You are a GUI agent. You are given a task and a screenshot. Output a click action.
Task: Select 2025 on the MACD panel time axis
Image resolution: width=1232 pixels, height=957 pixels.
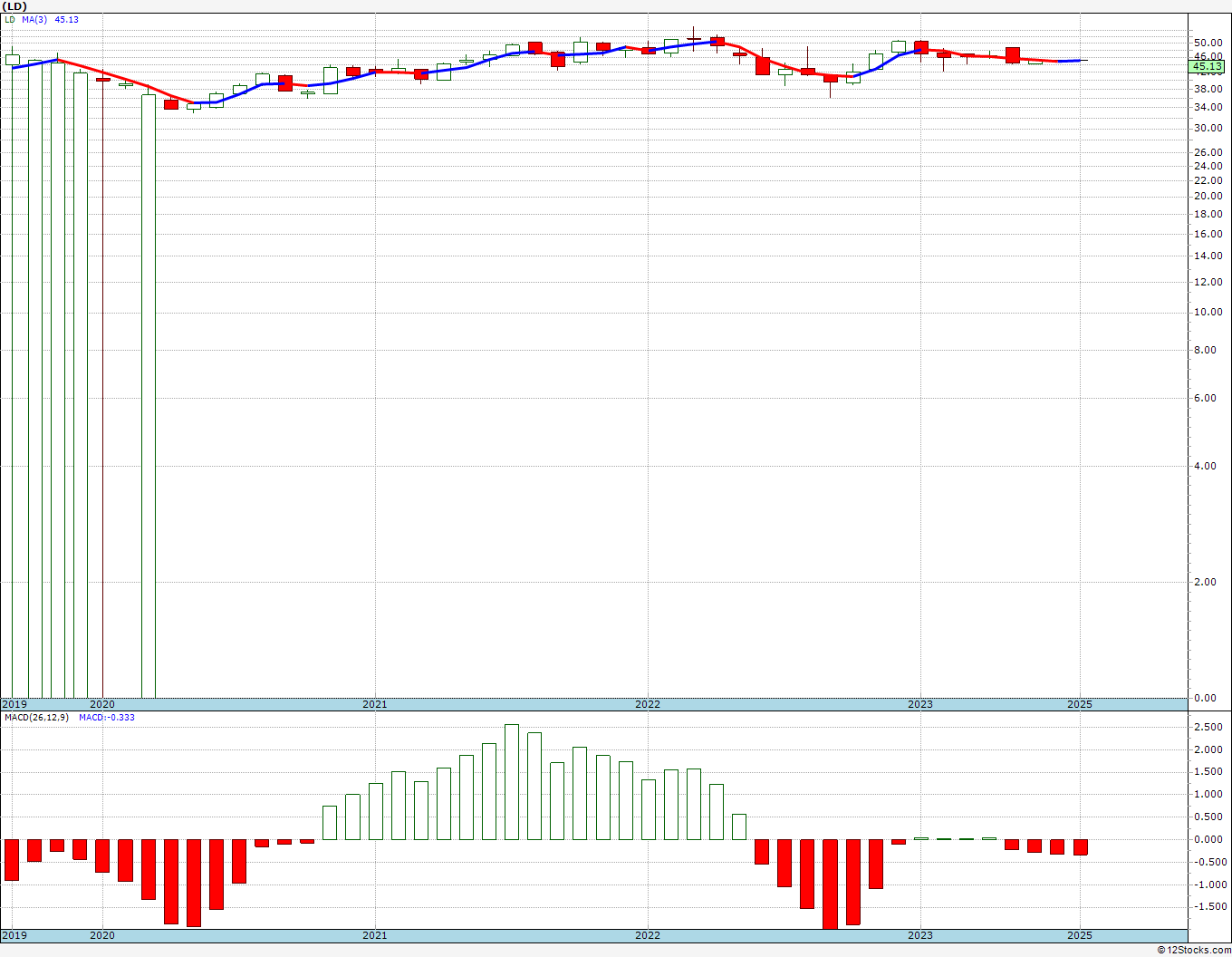point(1080,935)
